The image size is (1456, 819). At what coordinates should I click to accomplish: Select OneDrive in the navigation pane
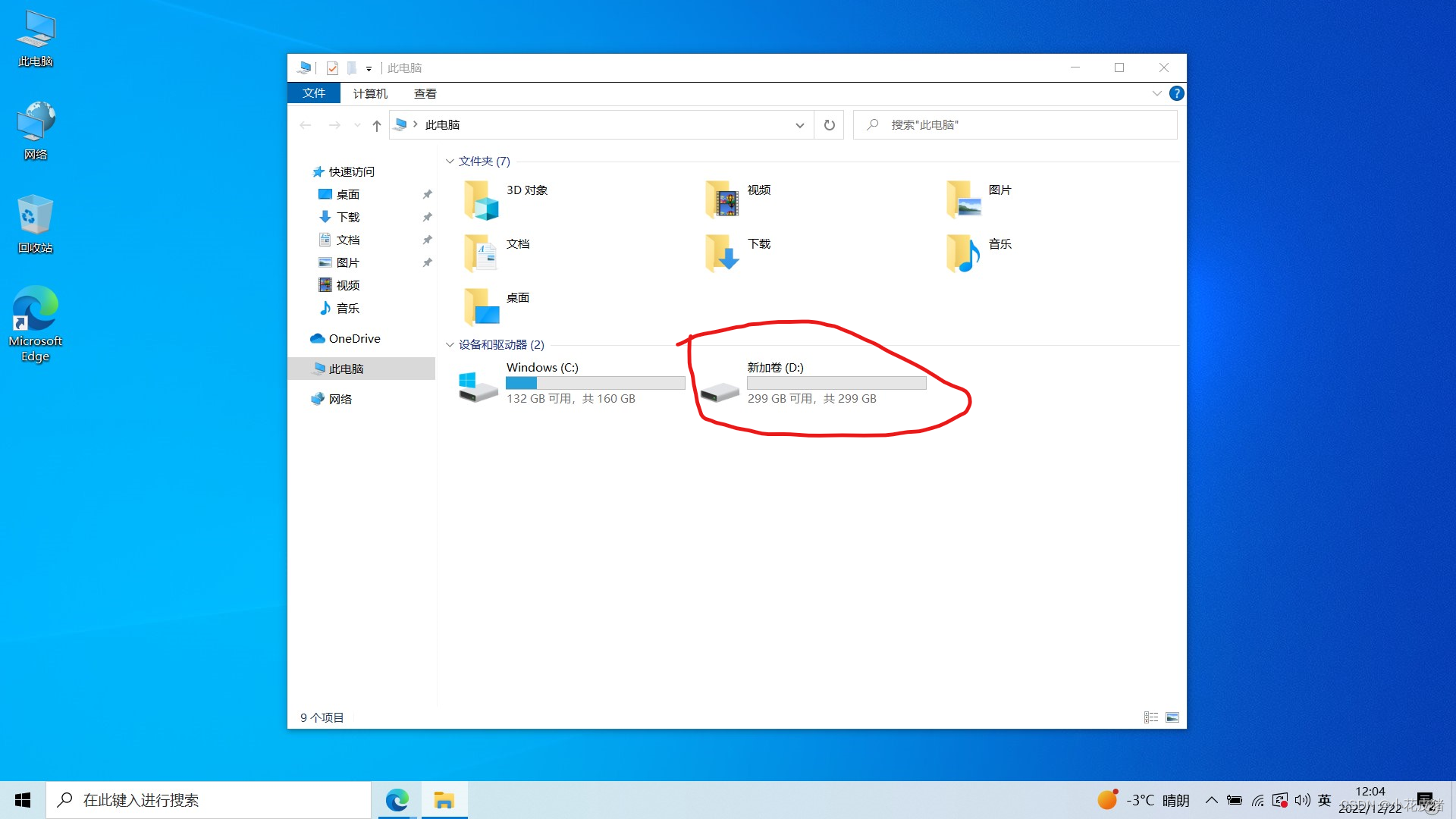354,339
